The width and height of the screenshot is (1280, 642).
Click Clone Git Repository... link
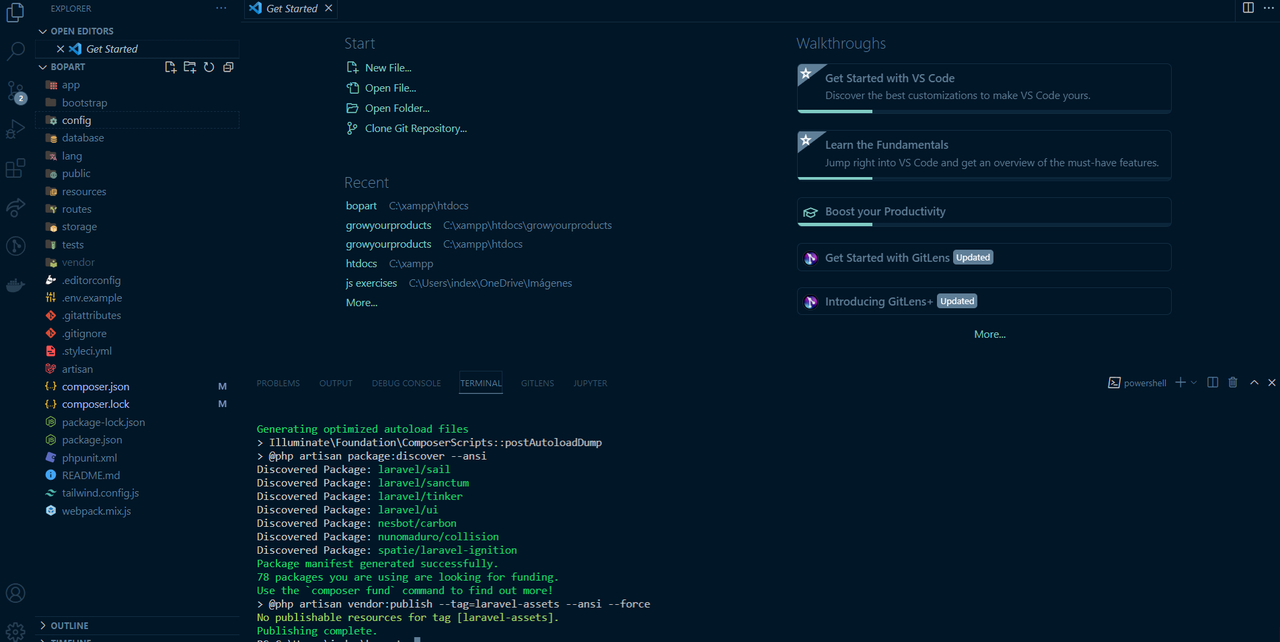pos(416,128)
